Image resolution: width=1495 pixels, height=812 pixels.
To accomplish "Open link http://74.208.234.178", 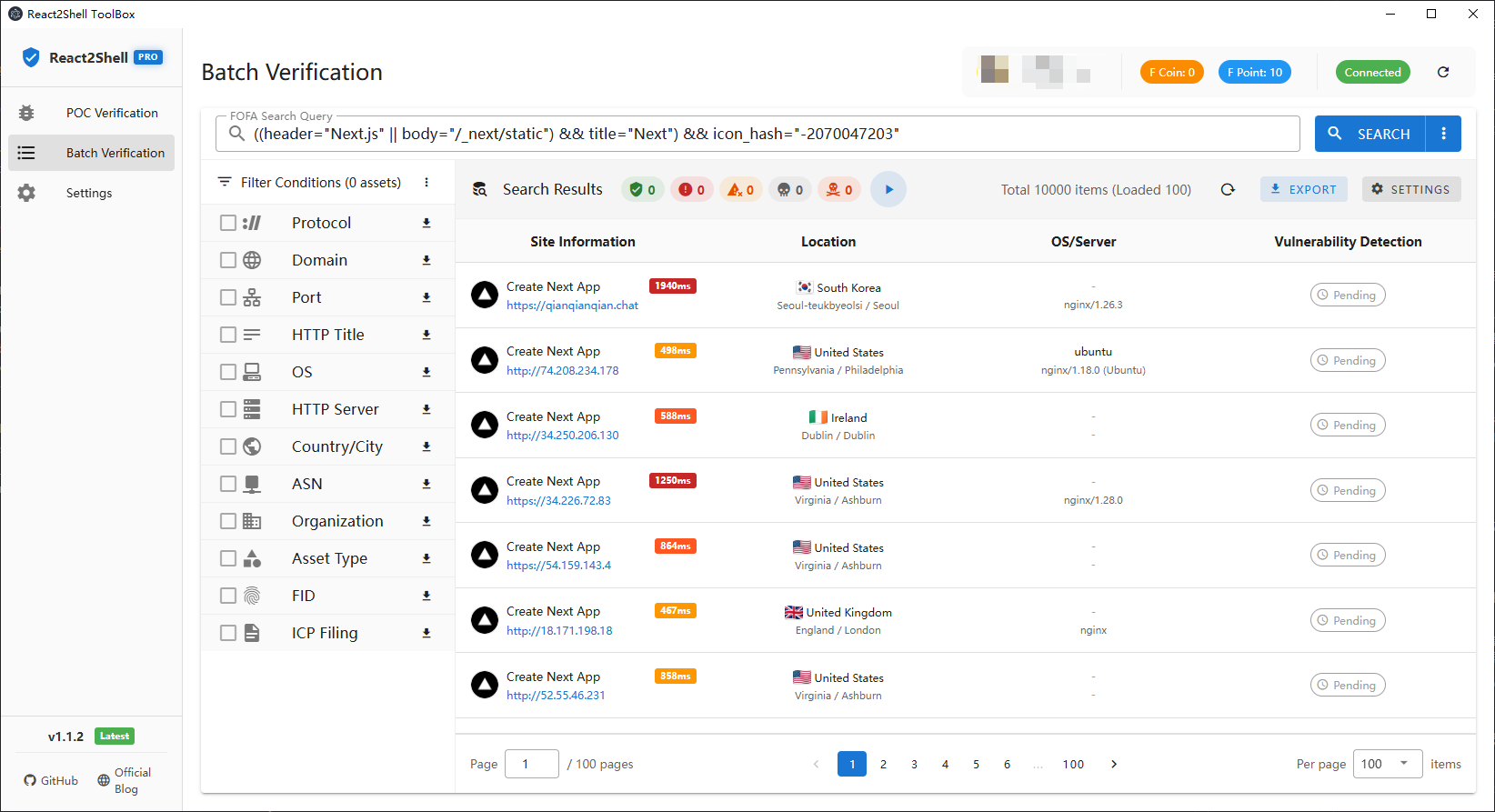I will tap(562, 370).
